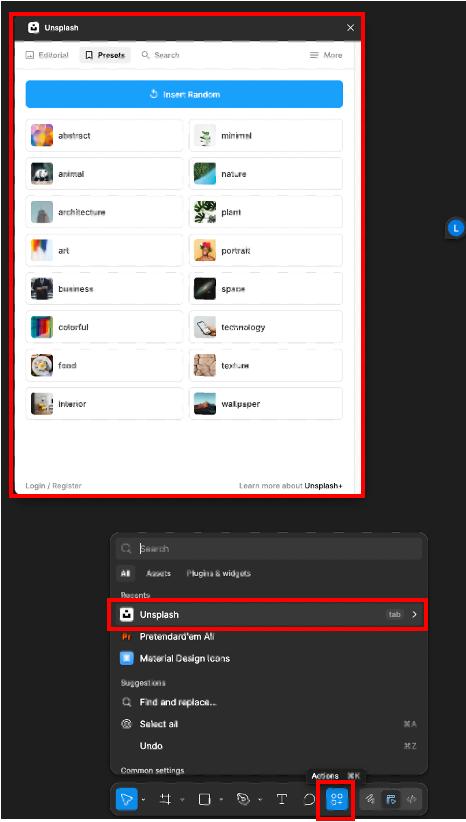Open the Frame tool dropdown arrow
Image resolution: width=466 pixels, height=822 pixels.
pyautogui.click(x=182, y=799)
